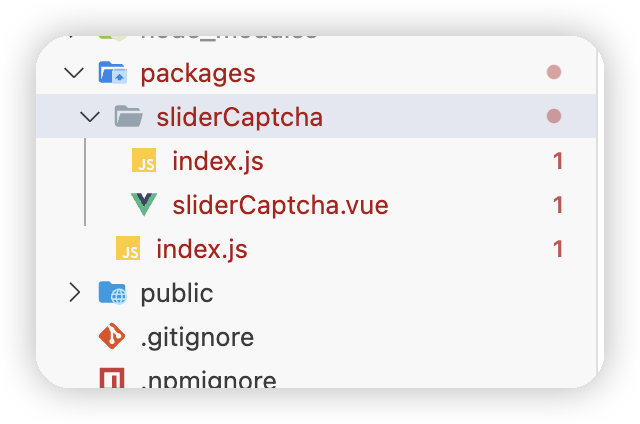The width and height of the screenshot is (640, 424).
Task: Open index.js inside the sliderCaptcha folder
Action: [217, 161]
